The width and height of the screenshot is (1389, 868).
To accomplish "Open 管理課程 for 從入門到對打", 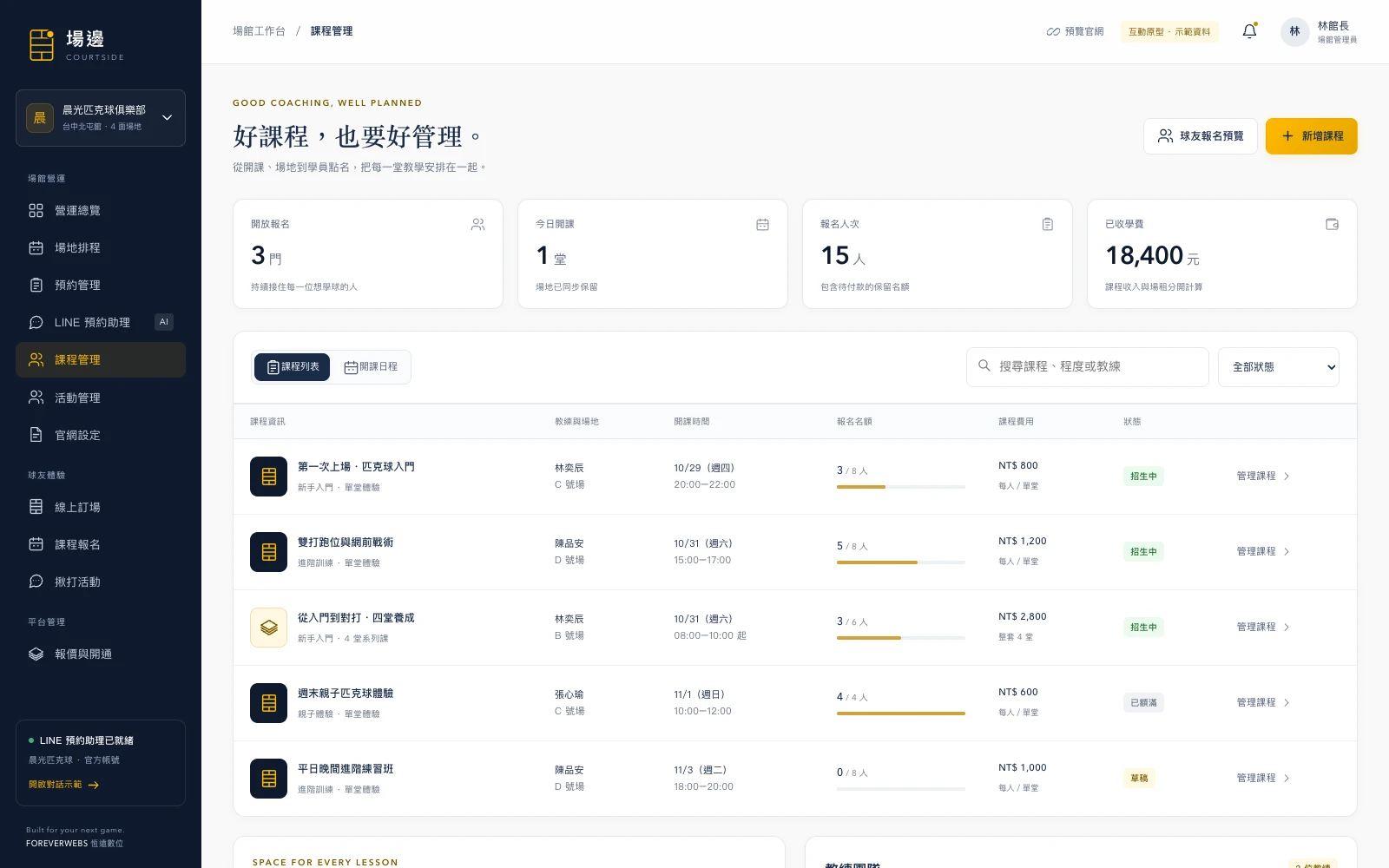I will (x=1263, y=627).
